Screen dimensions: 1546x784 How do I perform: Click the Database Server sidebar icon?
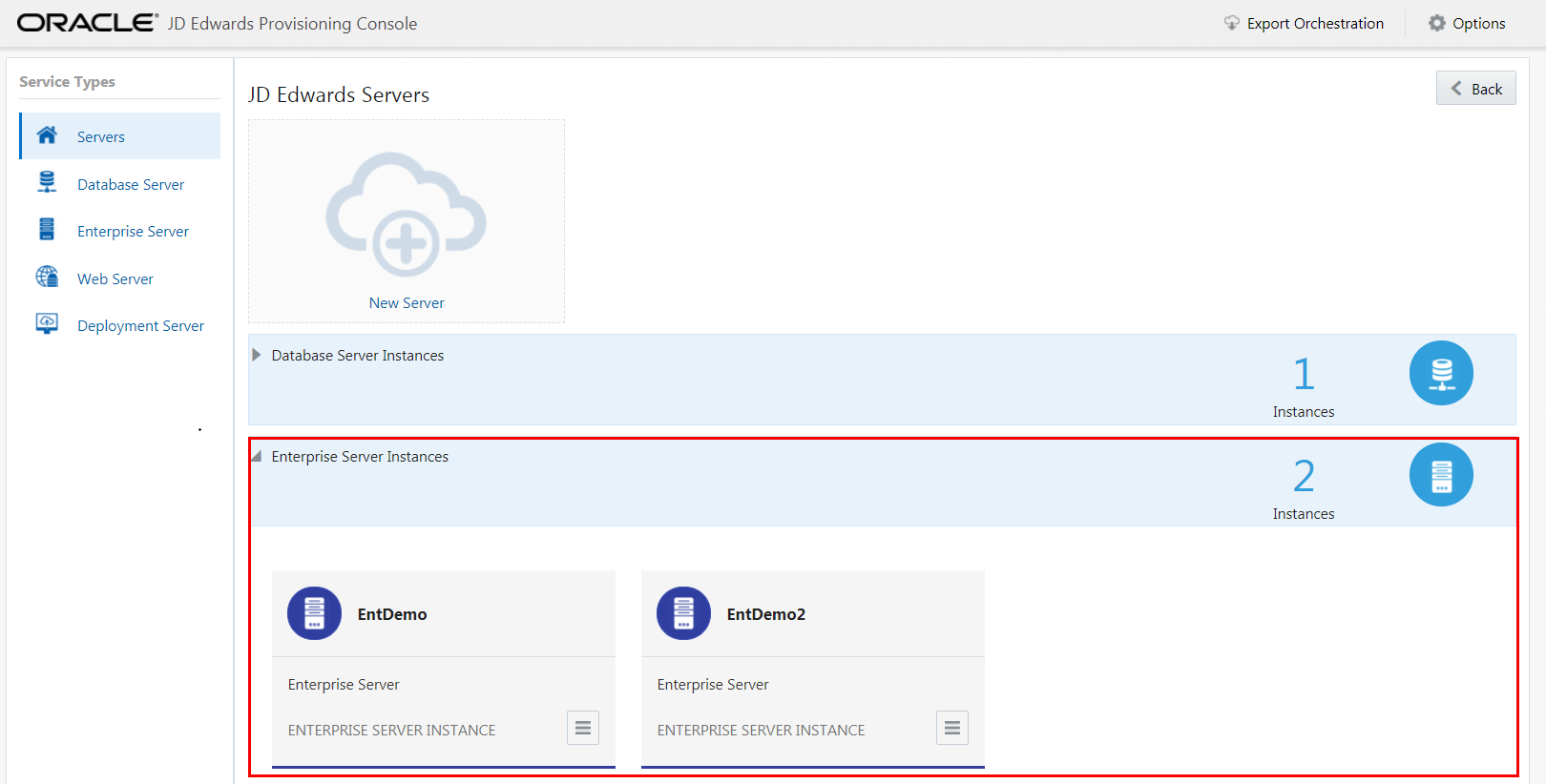point(47,182)
